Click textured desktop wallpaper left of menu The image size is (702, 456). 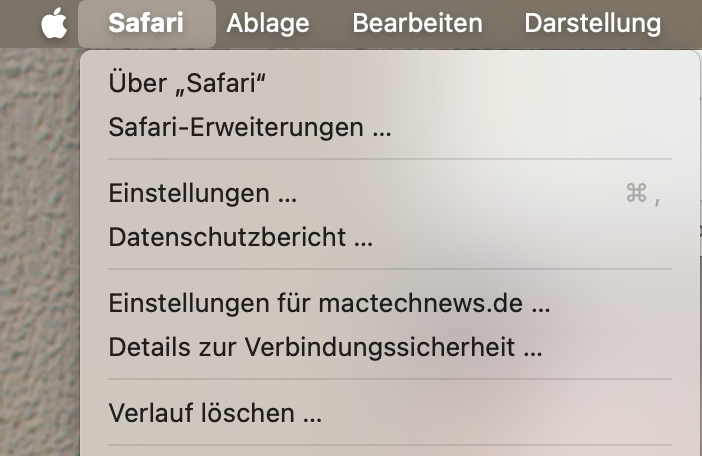[x=39, y=251]
